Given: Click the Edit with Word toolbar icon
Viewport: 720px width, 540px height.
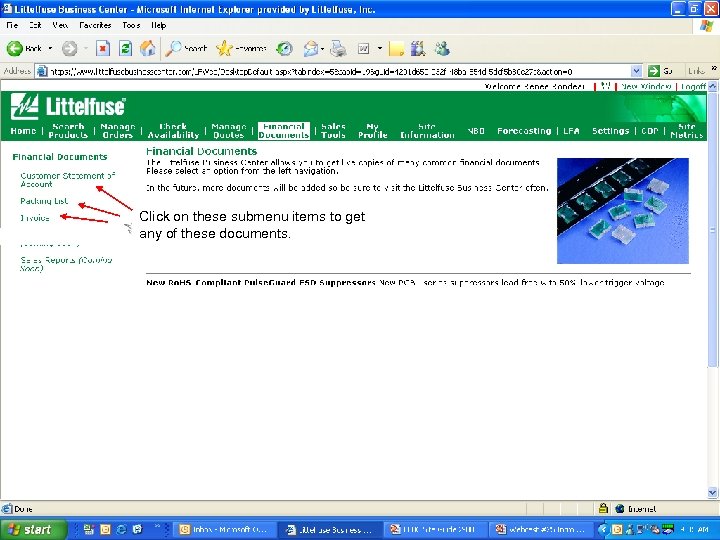Looking at the screenshot, I should click(x=363, y=49).
